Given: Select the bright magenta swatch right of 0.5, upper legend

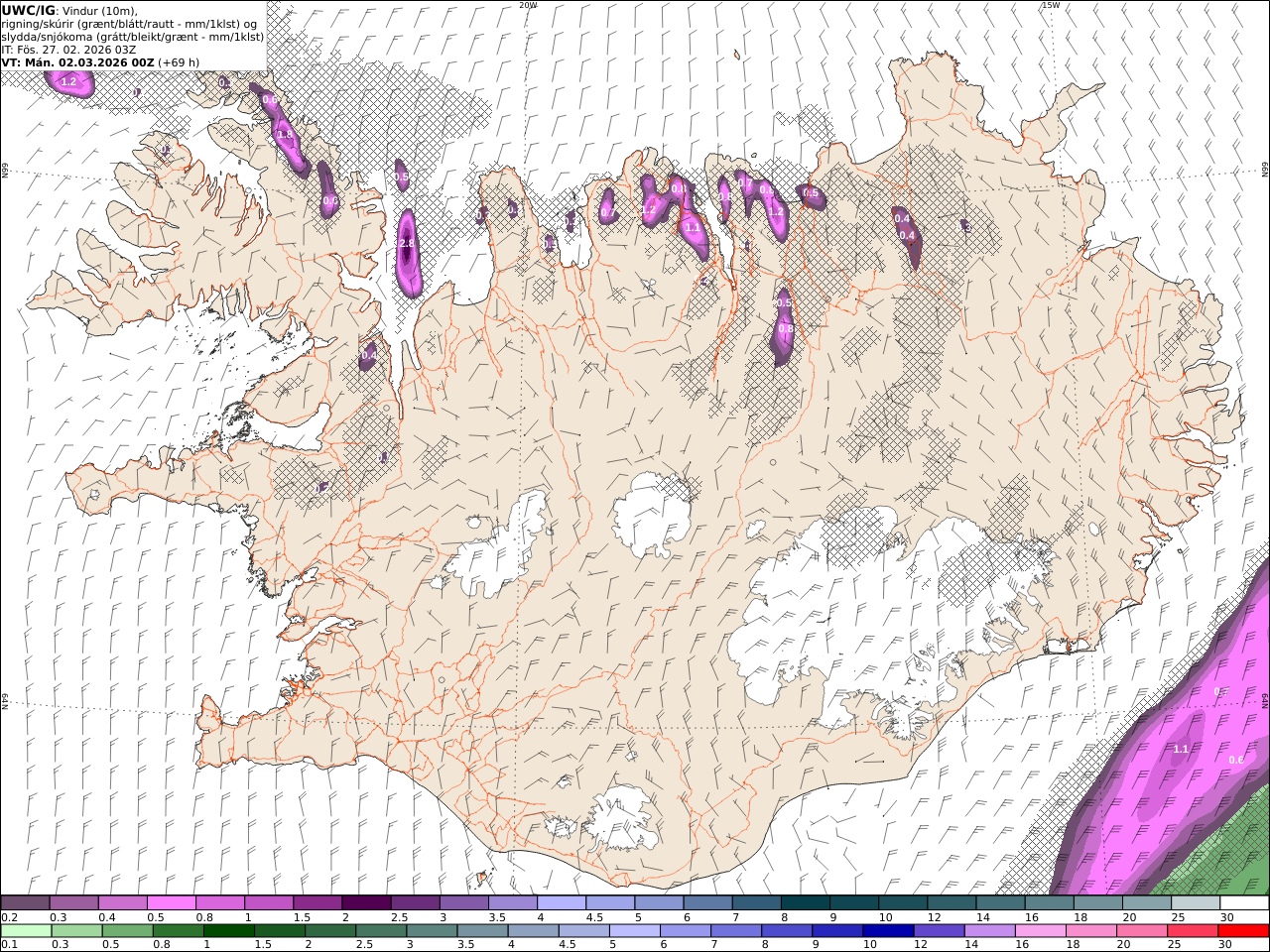Looking at the screenshot, I should click(171, 903).
